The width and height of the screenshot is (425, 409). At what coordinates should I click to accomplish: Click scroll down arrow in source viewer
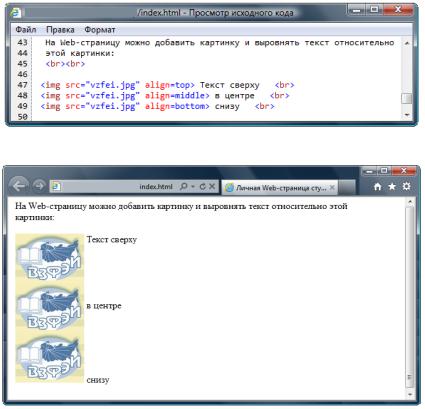click(407, 115)
